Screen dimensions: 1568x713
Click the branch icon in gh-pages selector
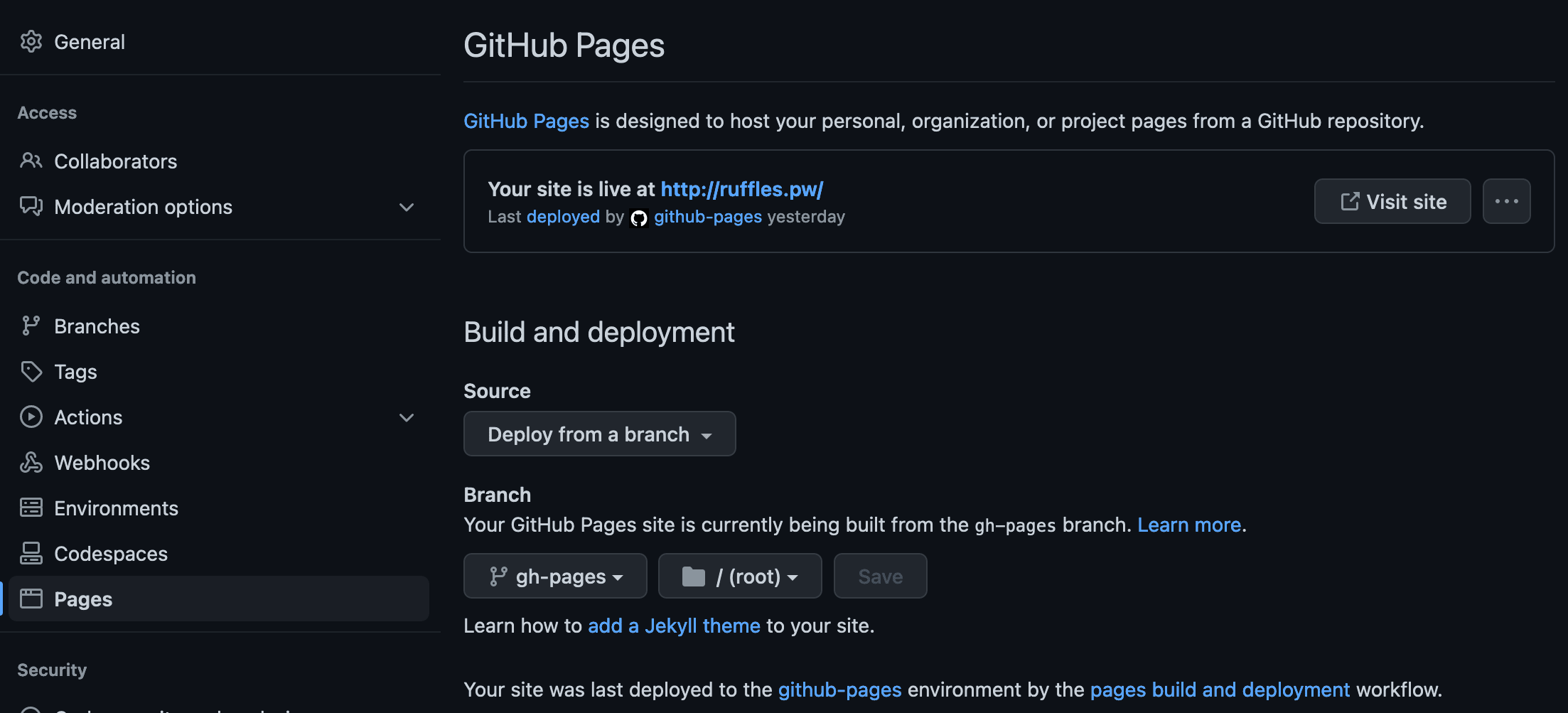(498, 577)
